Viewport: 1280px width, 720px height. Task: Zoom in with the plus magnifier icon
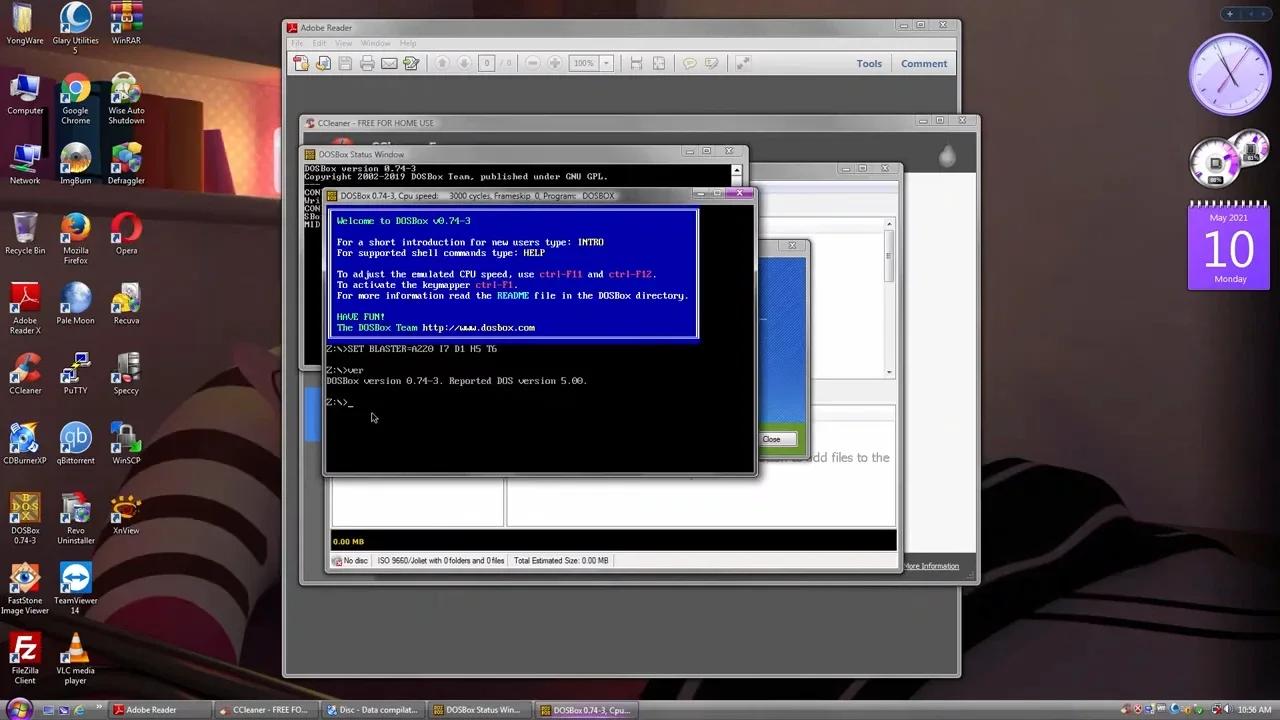[x=554, y=63]
